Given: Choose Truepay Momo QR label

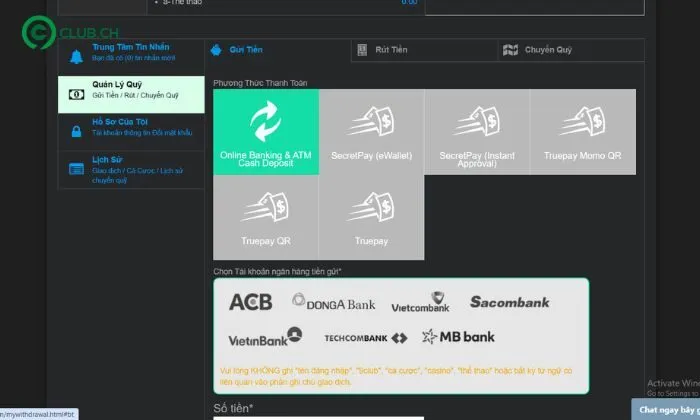Looking at the screenshot, I should (583, 156).
